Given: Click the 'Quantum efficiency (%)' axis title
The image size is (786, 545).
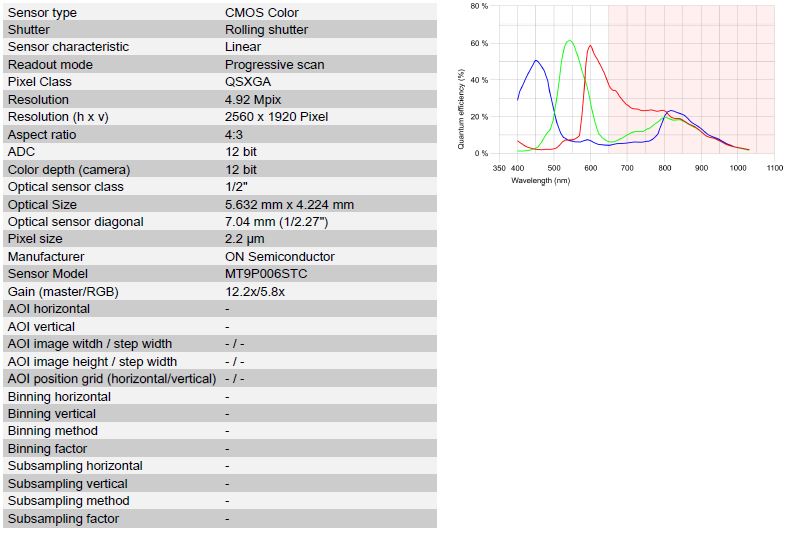Looking at the screenshot, I should pos(461,109).
